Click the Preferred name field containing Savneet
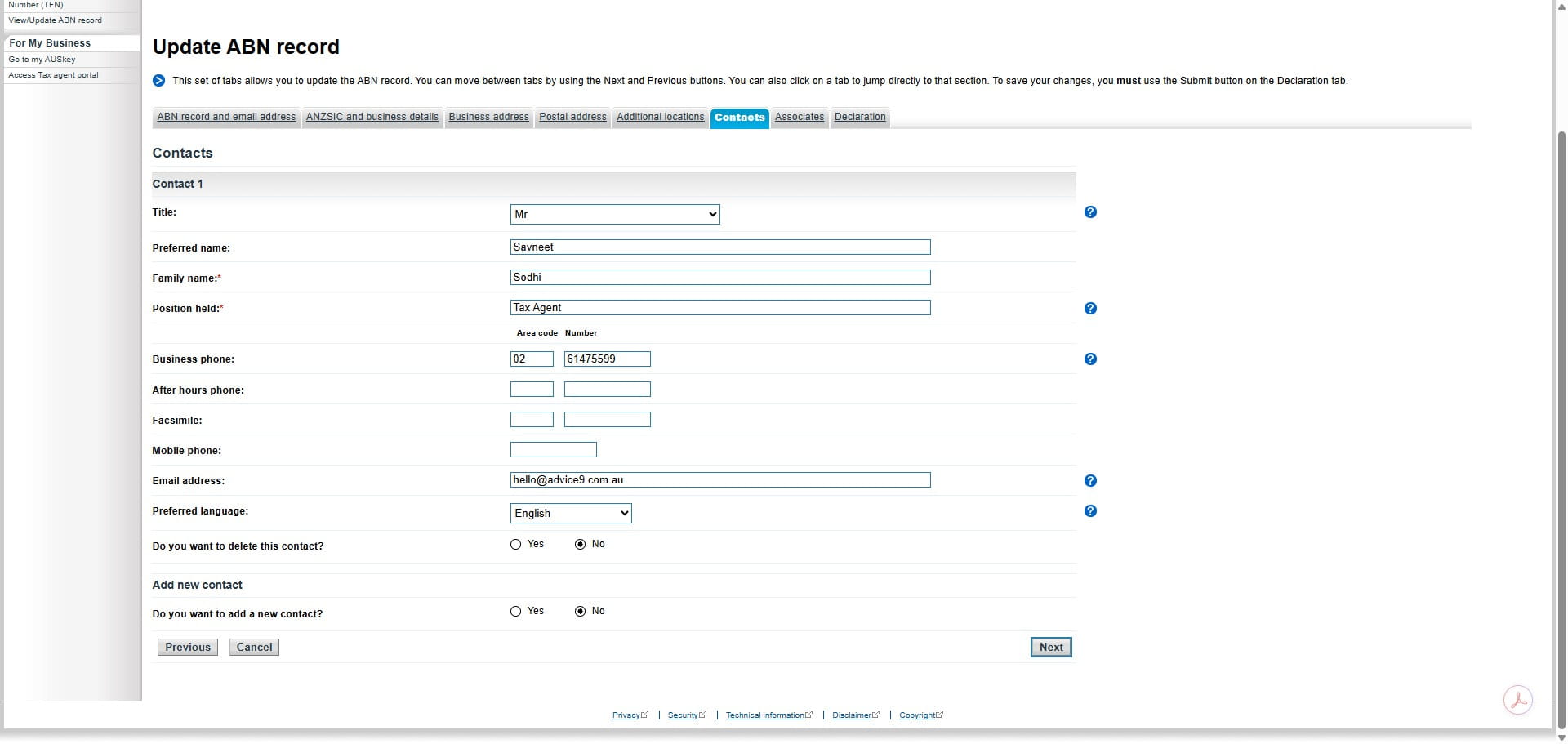 [x=720, y=247]
